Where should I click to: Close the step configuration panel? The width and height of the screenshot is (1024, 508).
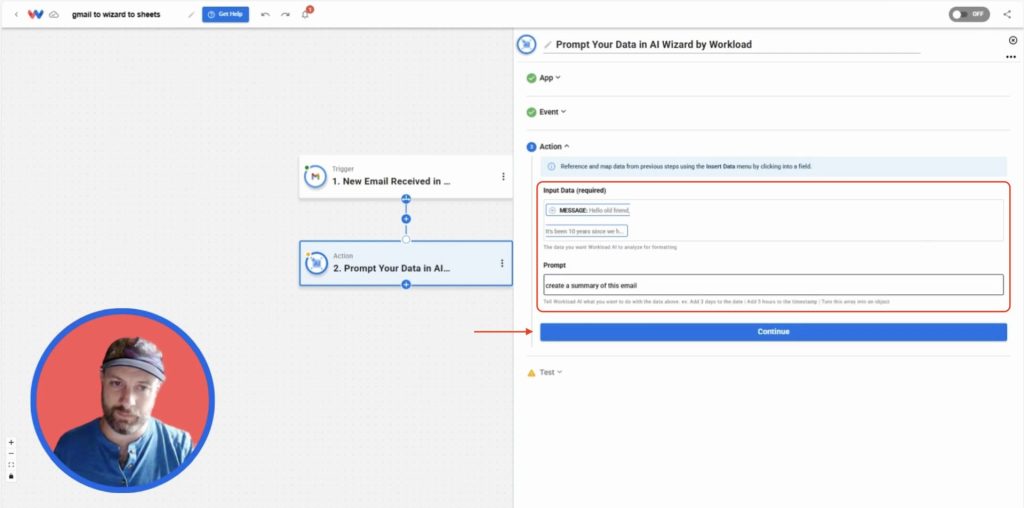(x=1013, y=40)
